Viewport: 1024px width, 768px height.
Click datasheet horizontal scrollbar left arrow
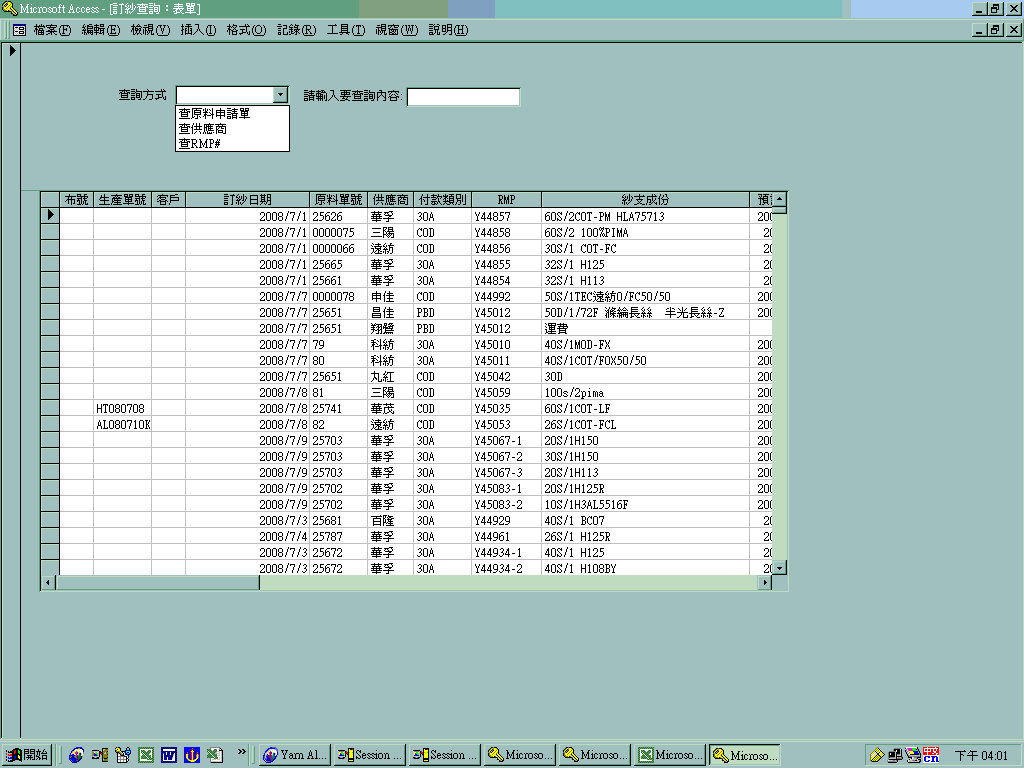pyautogui.click(x=48, y=583)
